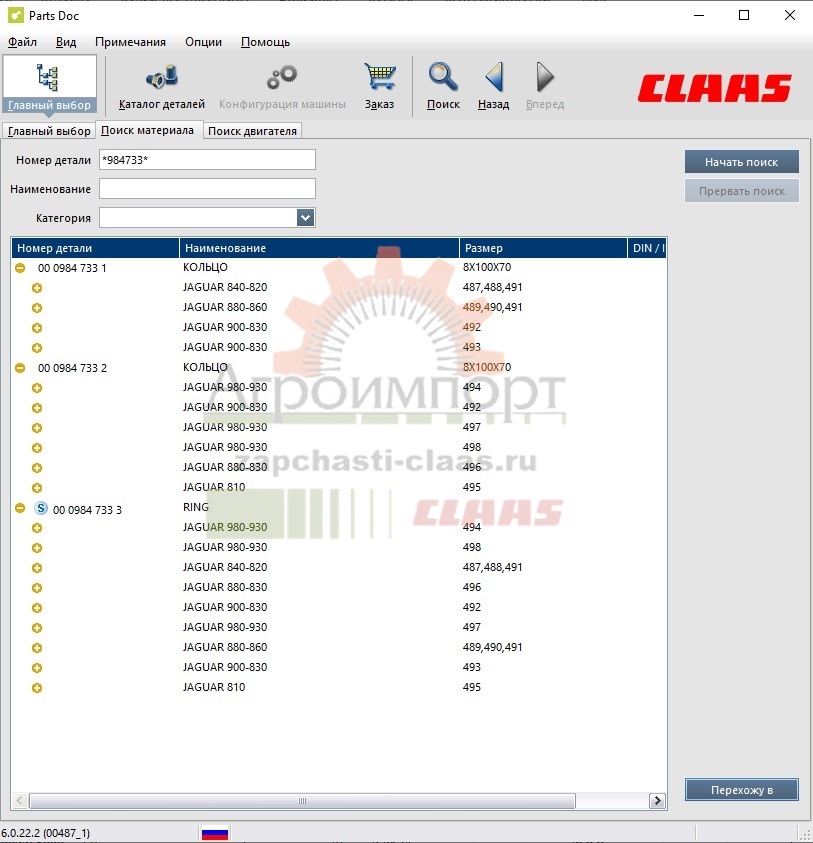Click the Parts Doc title bar app icon
This screenshot has width=813, height=843.
pyautogui.click(x=16, y=15)
